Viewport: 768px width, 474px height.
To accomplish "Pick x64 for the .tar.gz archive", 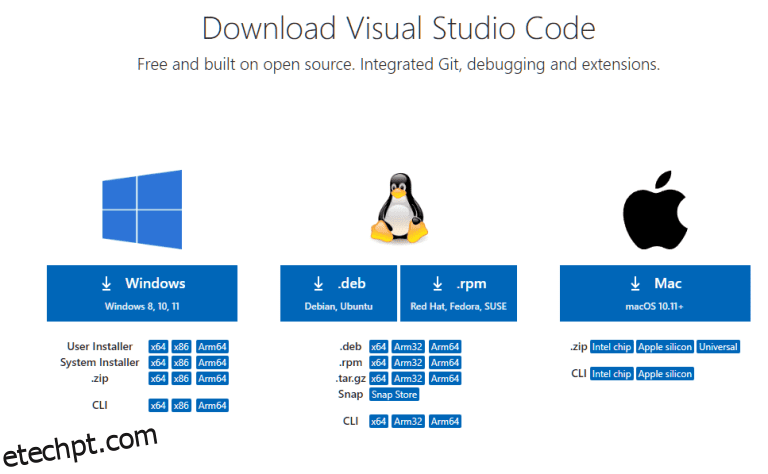I will pos(379,379).
